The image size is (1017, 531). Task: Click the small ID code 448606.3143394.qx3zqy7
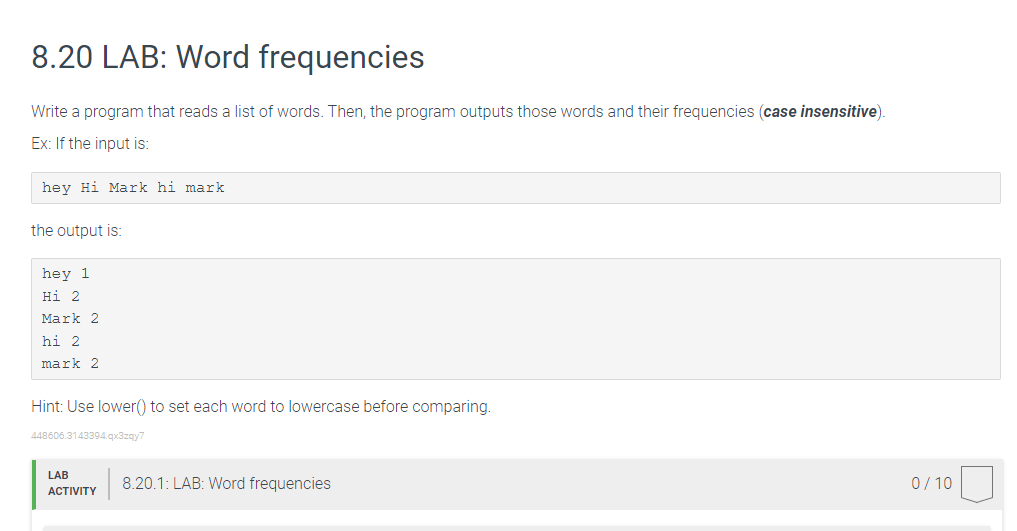click(88, 436)
